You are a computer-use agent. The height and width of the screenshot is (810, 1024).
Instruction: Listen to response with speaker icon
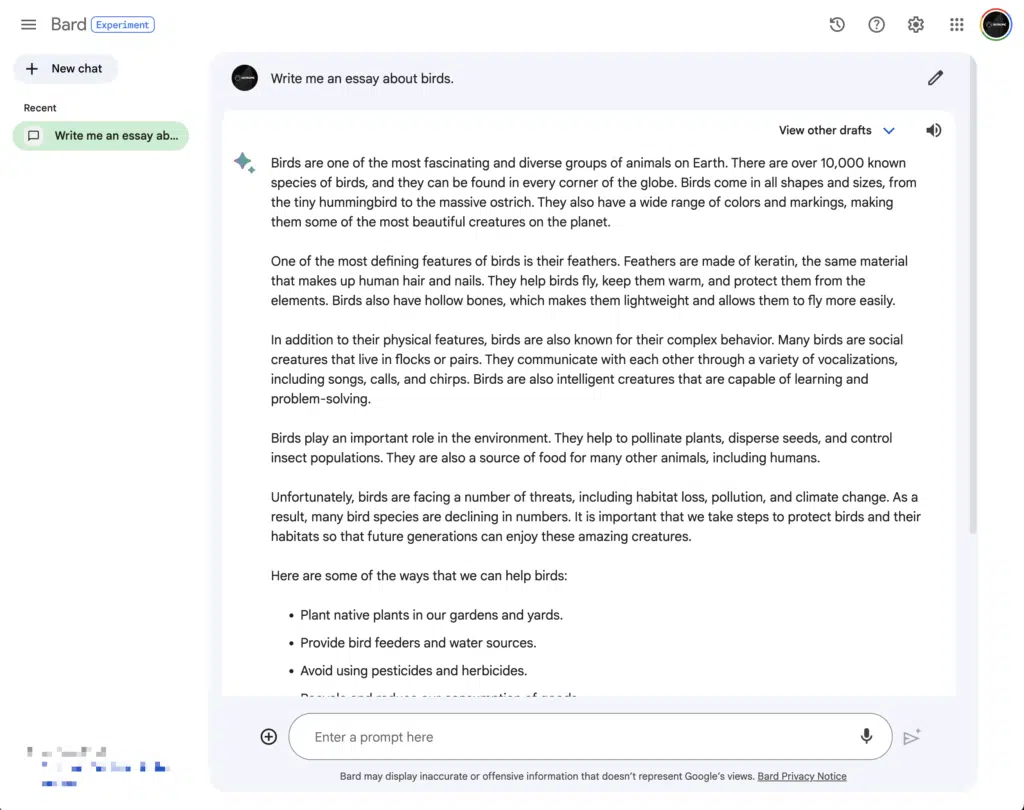click(933, 130)
